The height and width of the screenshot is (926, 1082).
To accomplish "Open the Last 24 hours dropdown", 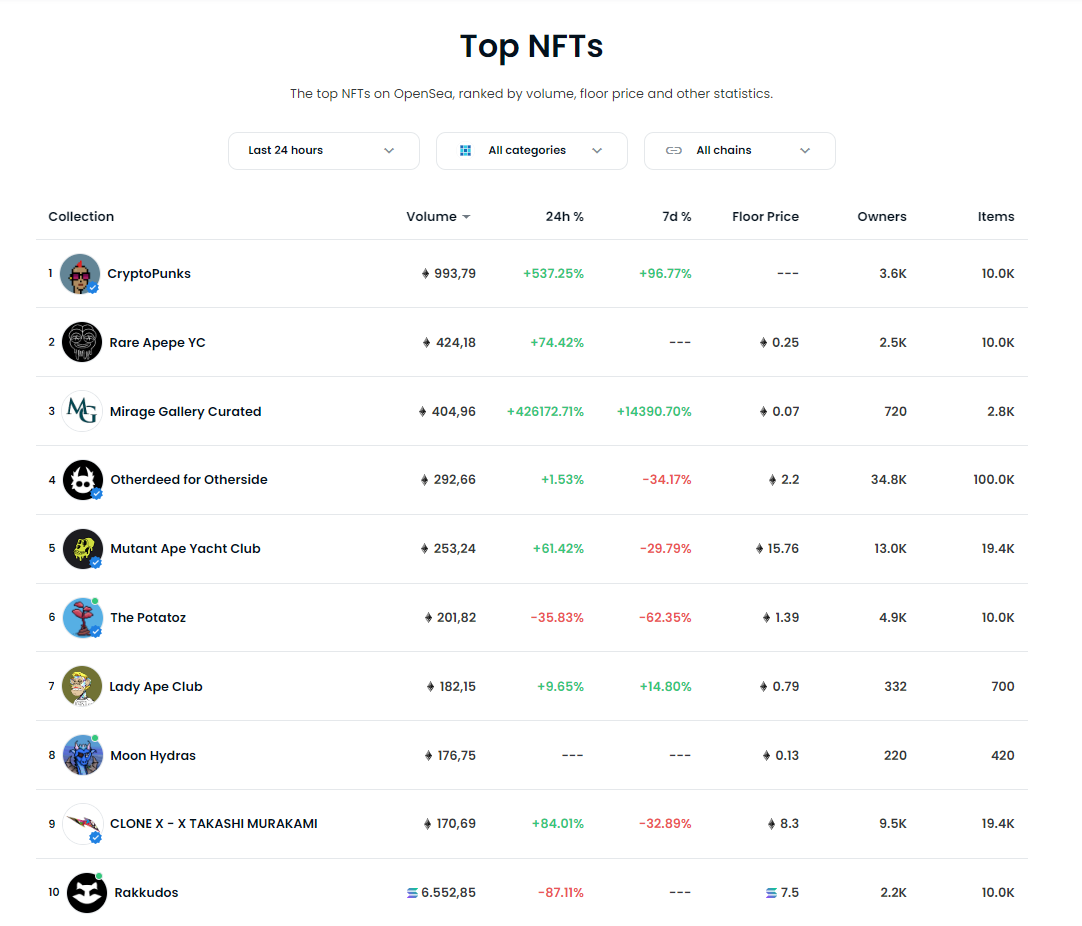I will tap(324, 150).
